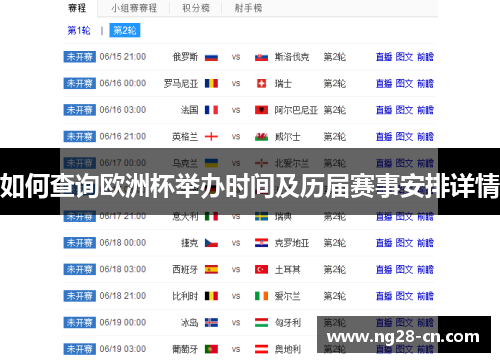Screen dimensions: 500x362
Task: Open 直播 for 英格兰 vs 威尔士
Action: [x=384, y=137]
